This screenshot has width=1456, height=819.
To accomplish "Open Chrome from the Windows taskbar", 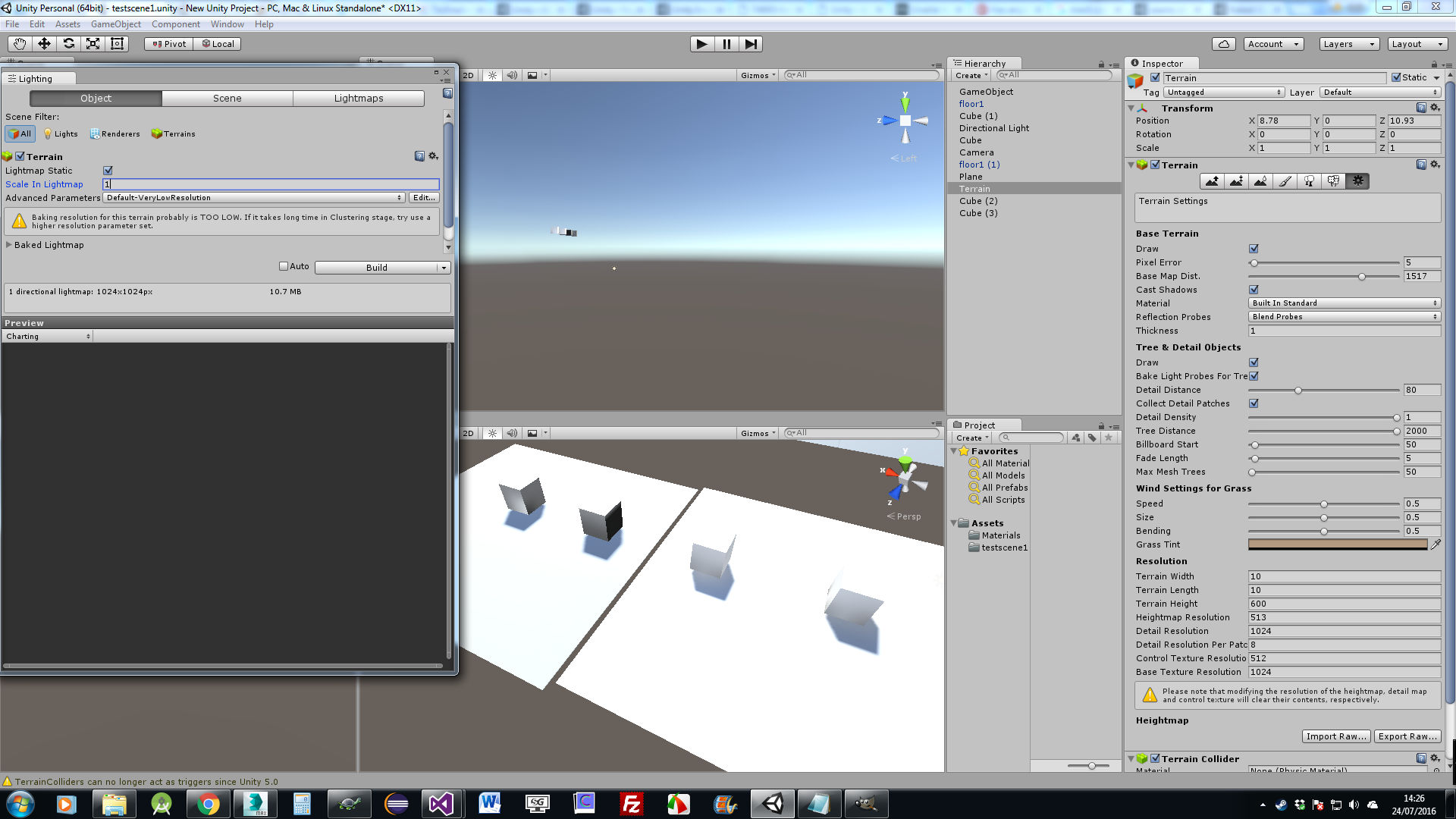I will [208, 804].
